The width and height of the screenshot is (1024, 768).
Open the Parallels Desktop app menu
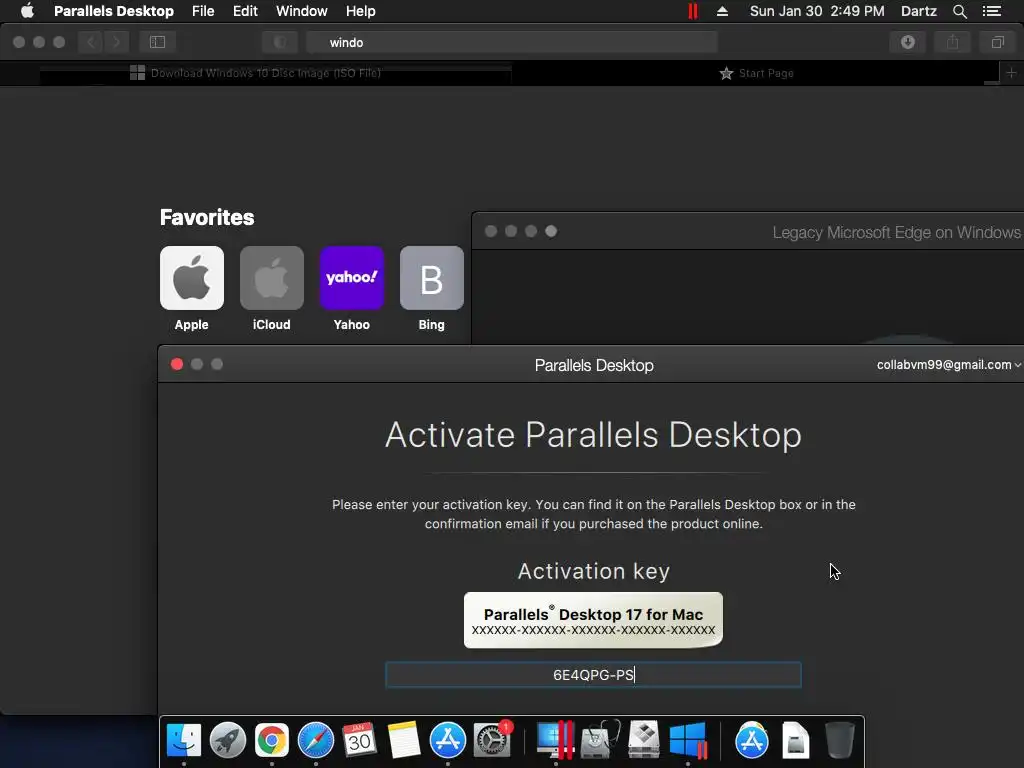pos(114,11)
